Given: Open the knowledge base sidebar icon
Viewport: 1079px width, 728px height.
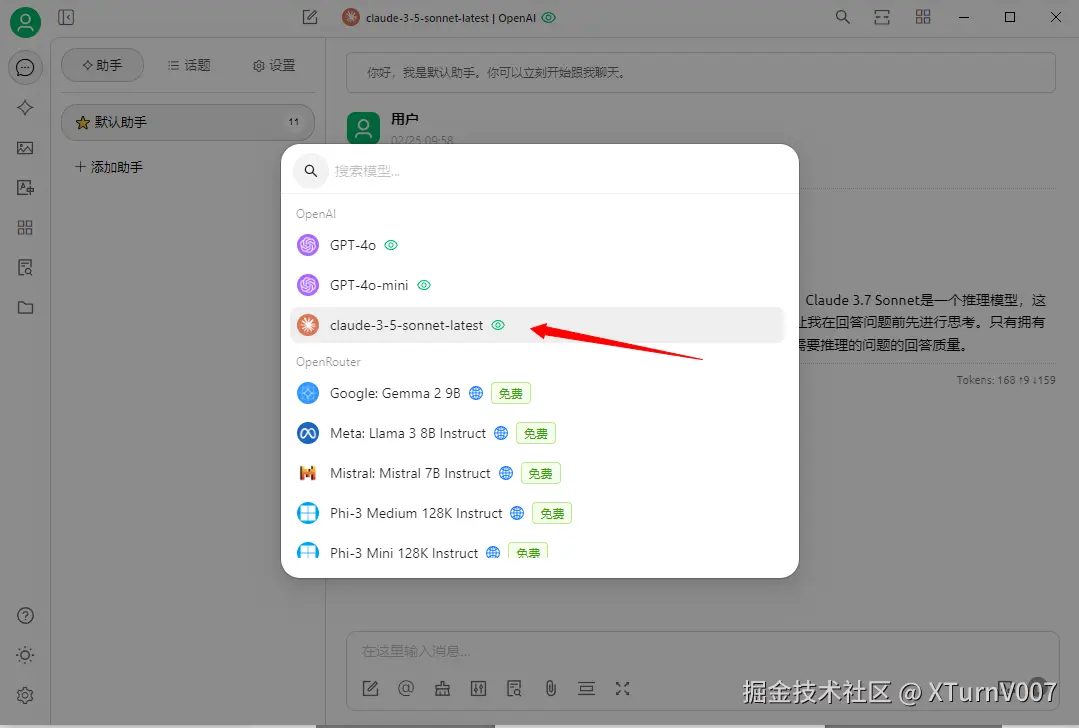Looking at the screenshot, I should 25,268.
